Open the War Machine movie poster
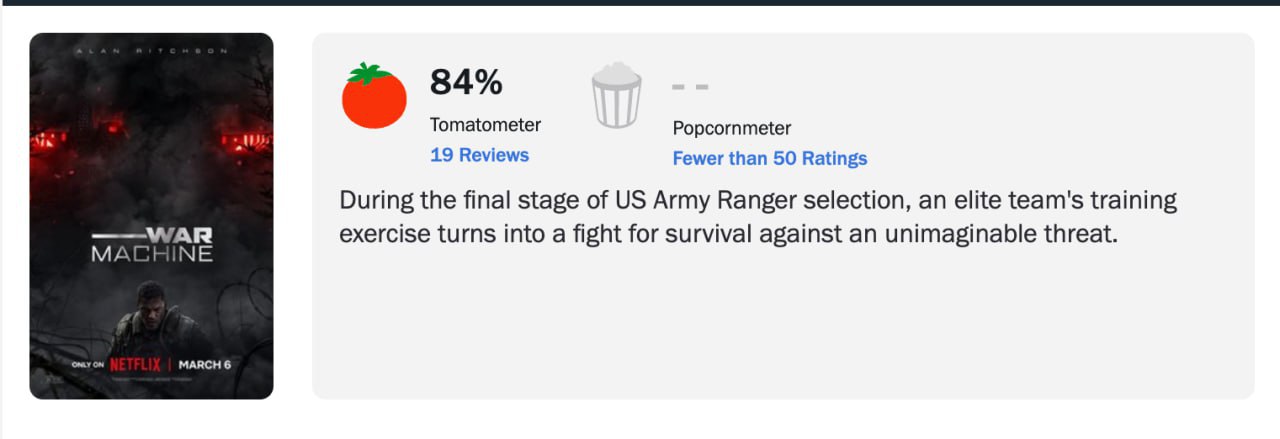1280x439 pixels. click(x=151, y=200)
